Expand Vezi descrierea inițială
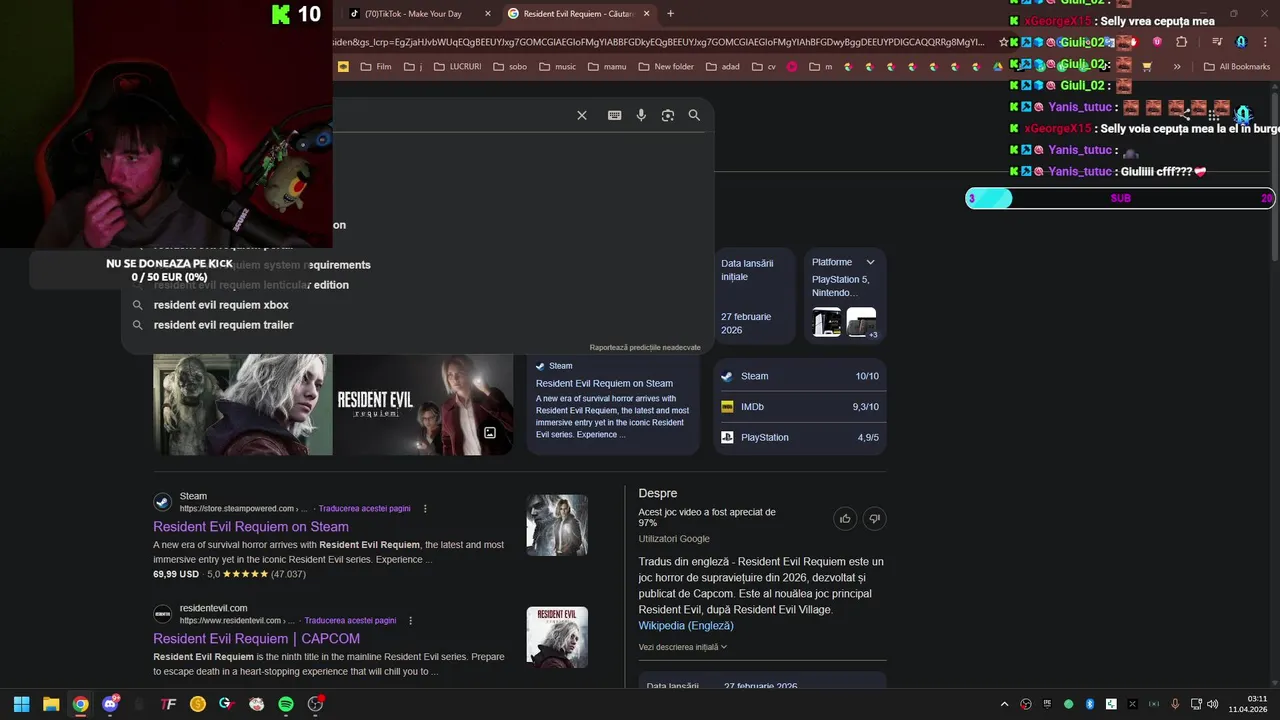 tap(683, 647)
